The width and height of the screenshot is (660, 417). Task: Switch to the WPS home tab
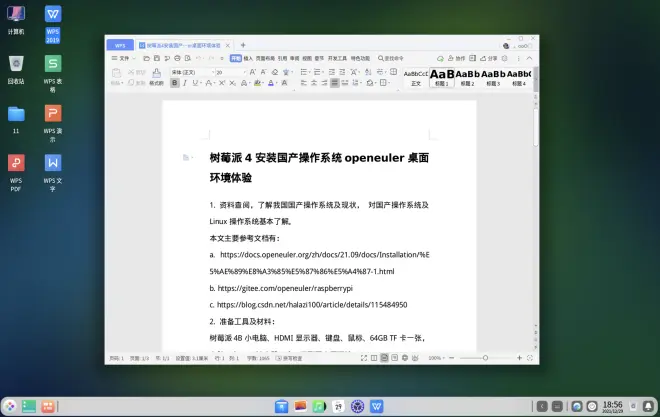click(120, 45)
